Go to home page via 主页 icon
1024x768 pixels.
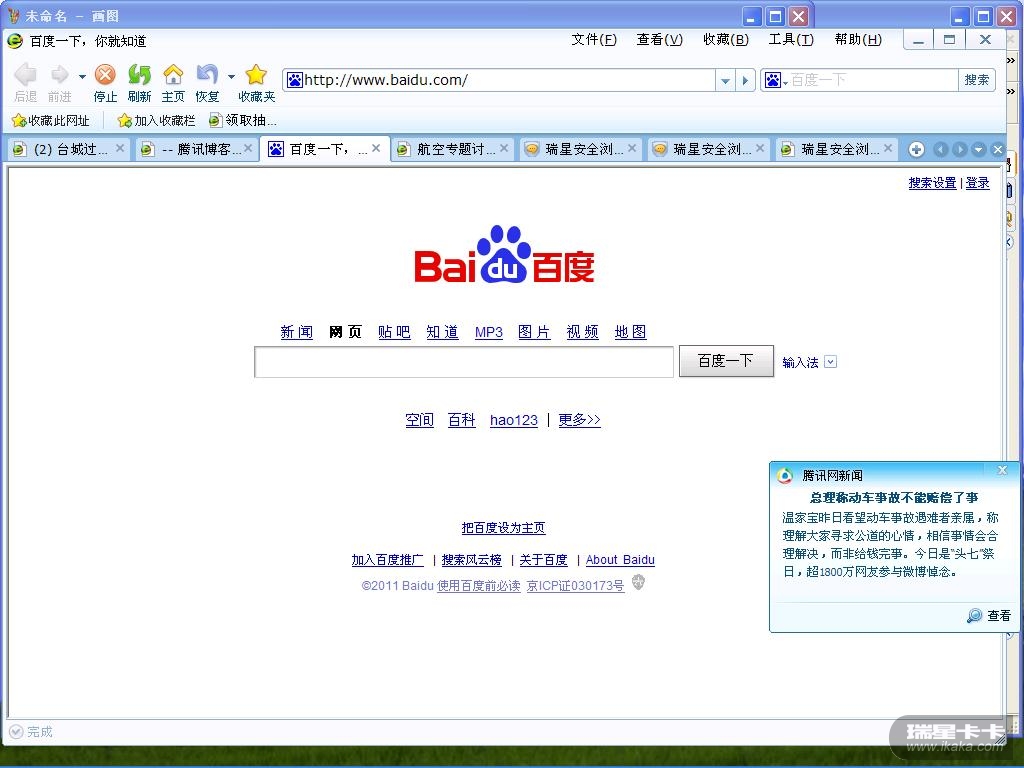tap(173, 74)
